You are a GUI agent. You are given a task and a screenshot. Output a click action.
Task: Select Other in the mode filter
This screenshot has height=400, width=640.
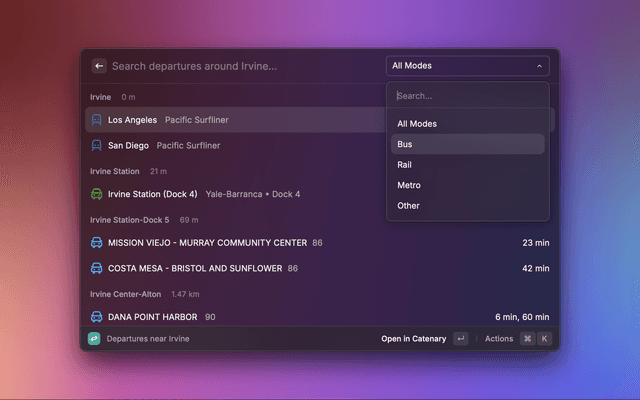pos(467,206)
